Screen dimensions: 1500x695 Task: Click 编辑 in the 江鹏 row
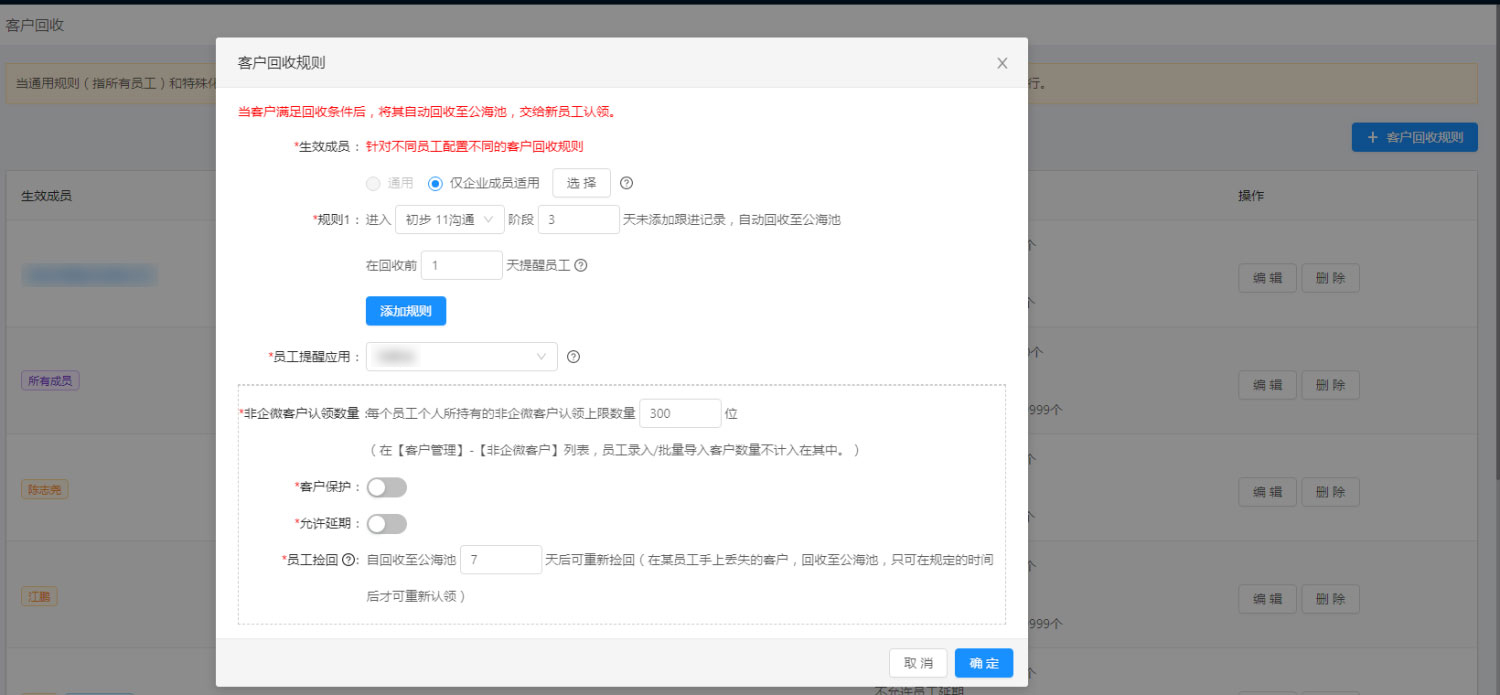pos(1268,599)
